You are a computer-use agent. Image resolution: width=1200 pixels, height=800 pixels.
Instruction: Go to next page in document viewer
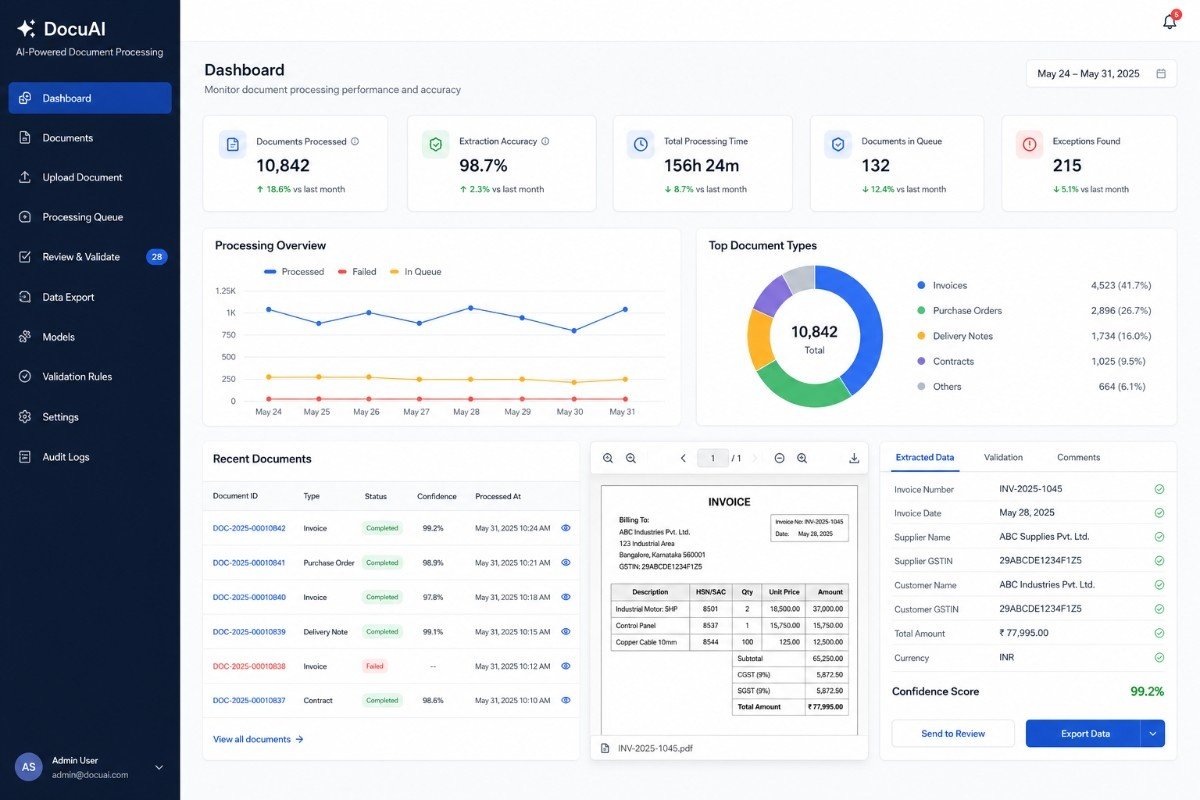click(755, 458)
